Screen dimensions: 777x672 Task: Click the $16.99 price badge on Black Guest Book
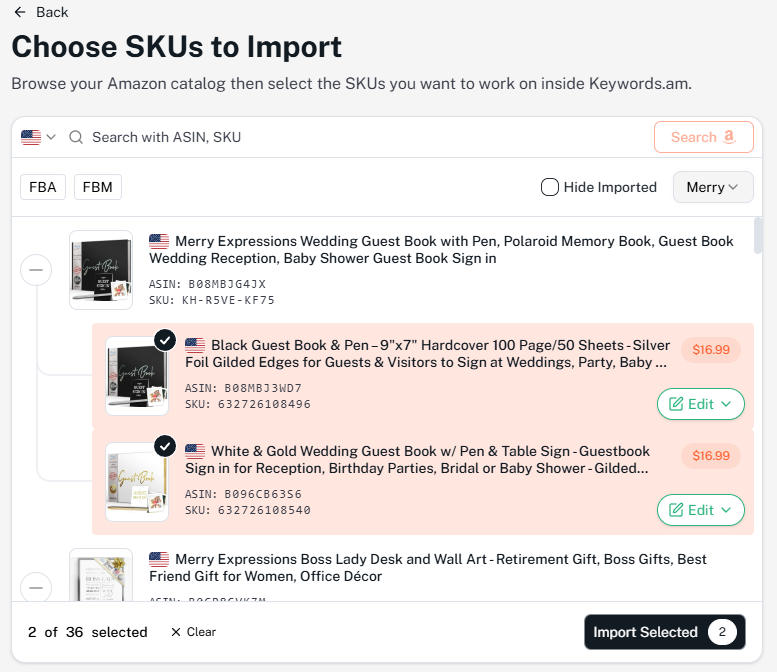tap(712, 350)
